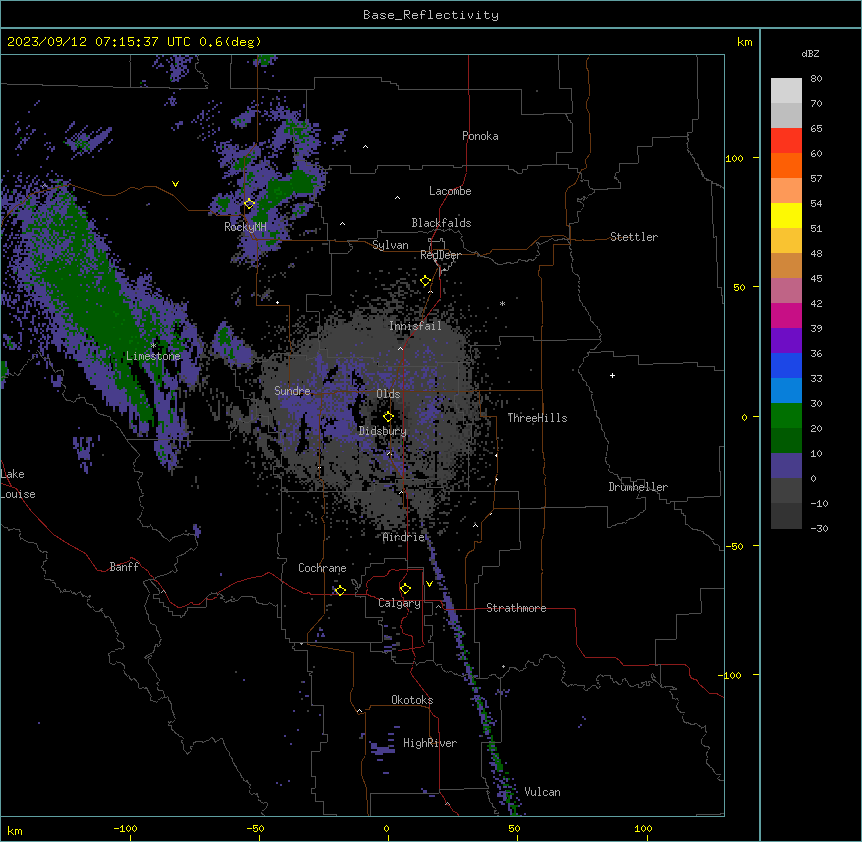Click the -30 value on dBZ scale

click(819, 528)
